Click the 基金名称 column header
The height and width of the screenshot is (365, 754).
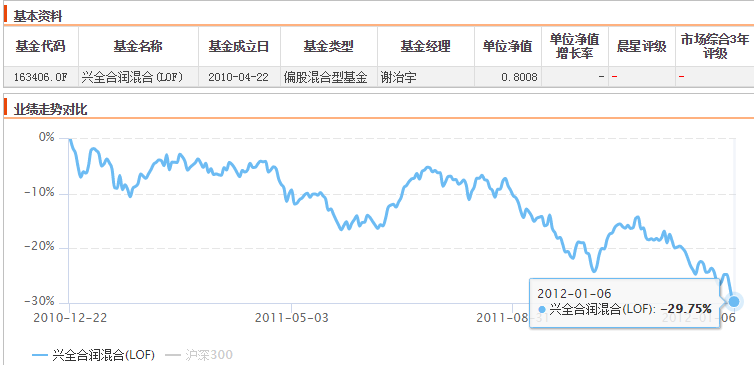138,46
